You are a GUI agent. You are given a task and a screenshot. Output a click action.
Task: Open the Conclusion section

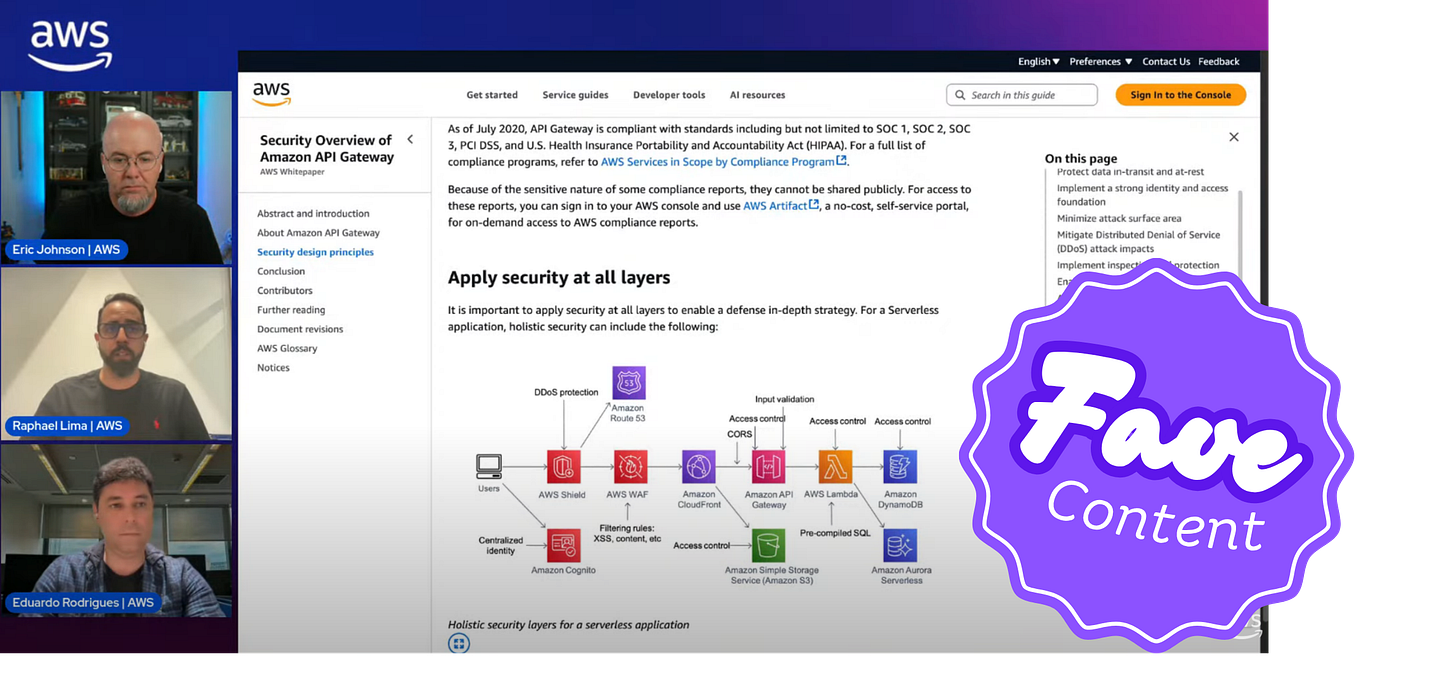coord(281,271)
